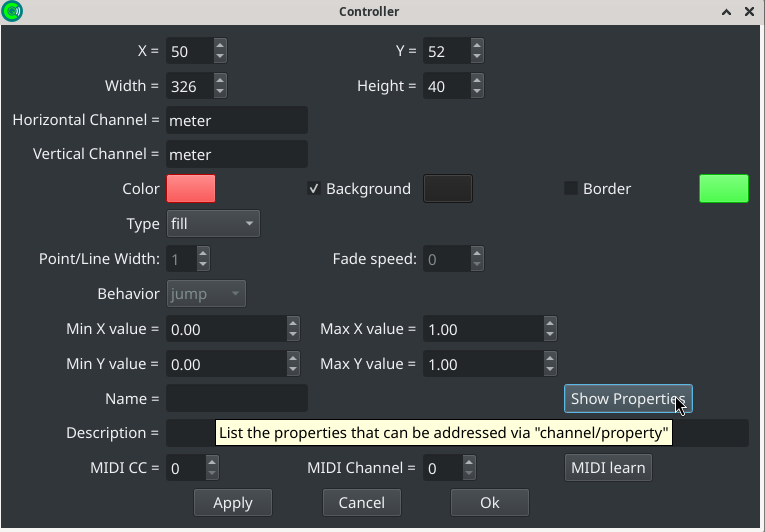
Task: Close the Controller window
Action: pos(749,12)
